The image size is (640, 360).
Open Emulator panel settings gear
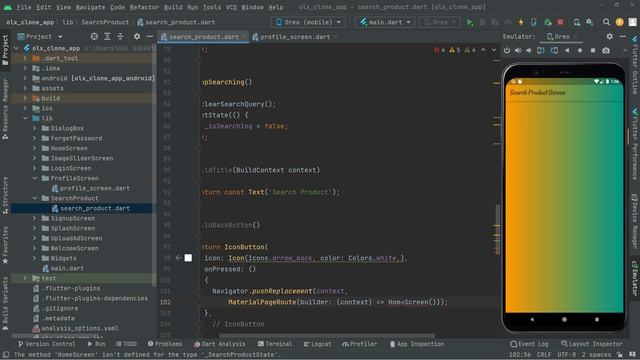pos(609,37)
